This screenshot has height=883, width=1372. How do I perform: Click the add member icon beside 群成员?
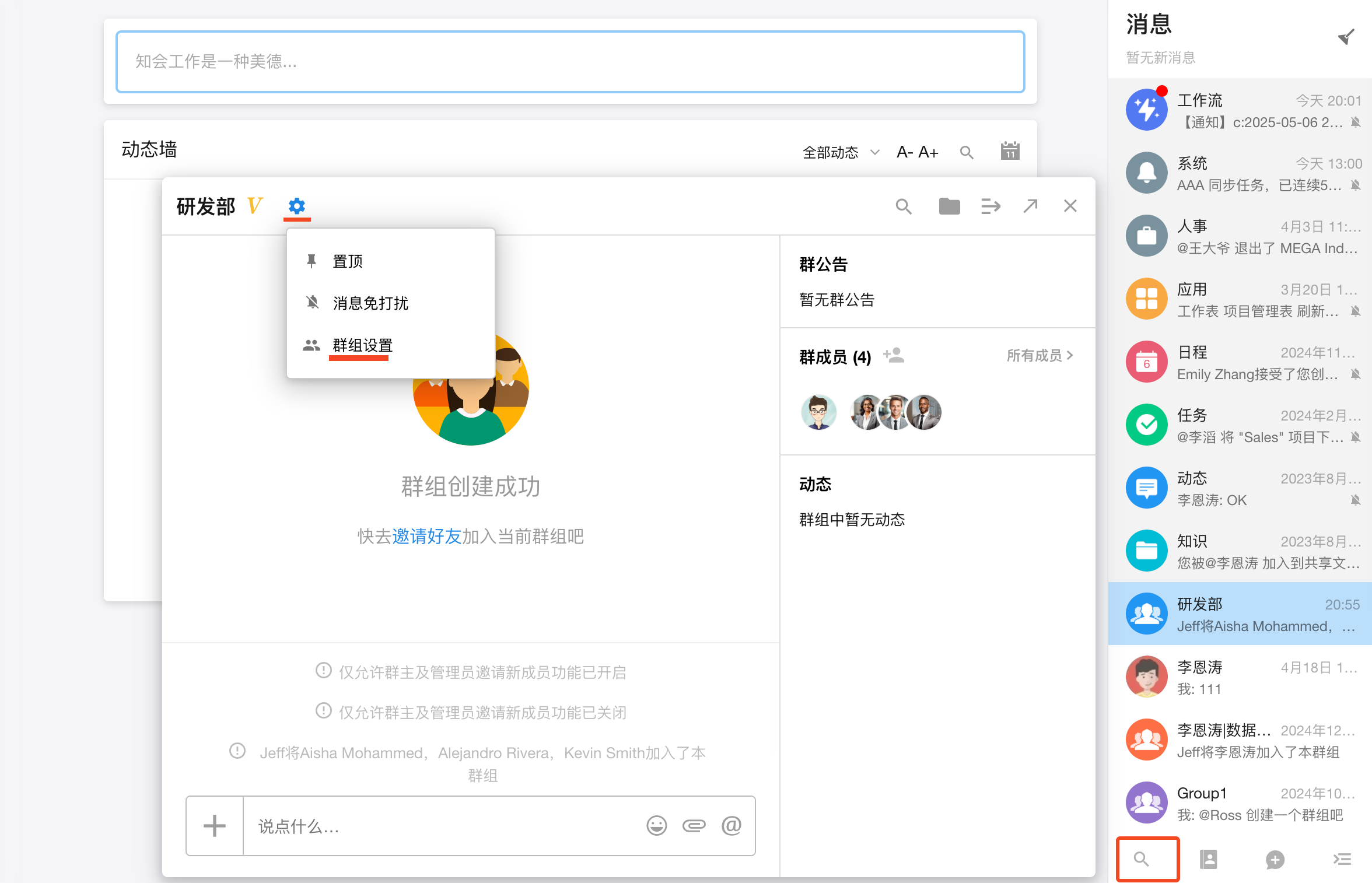(893, 355)
